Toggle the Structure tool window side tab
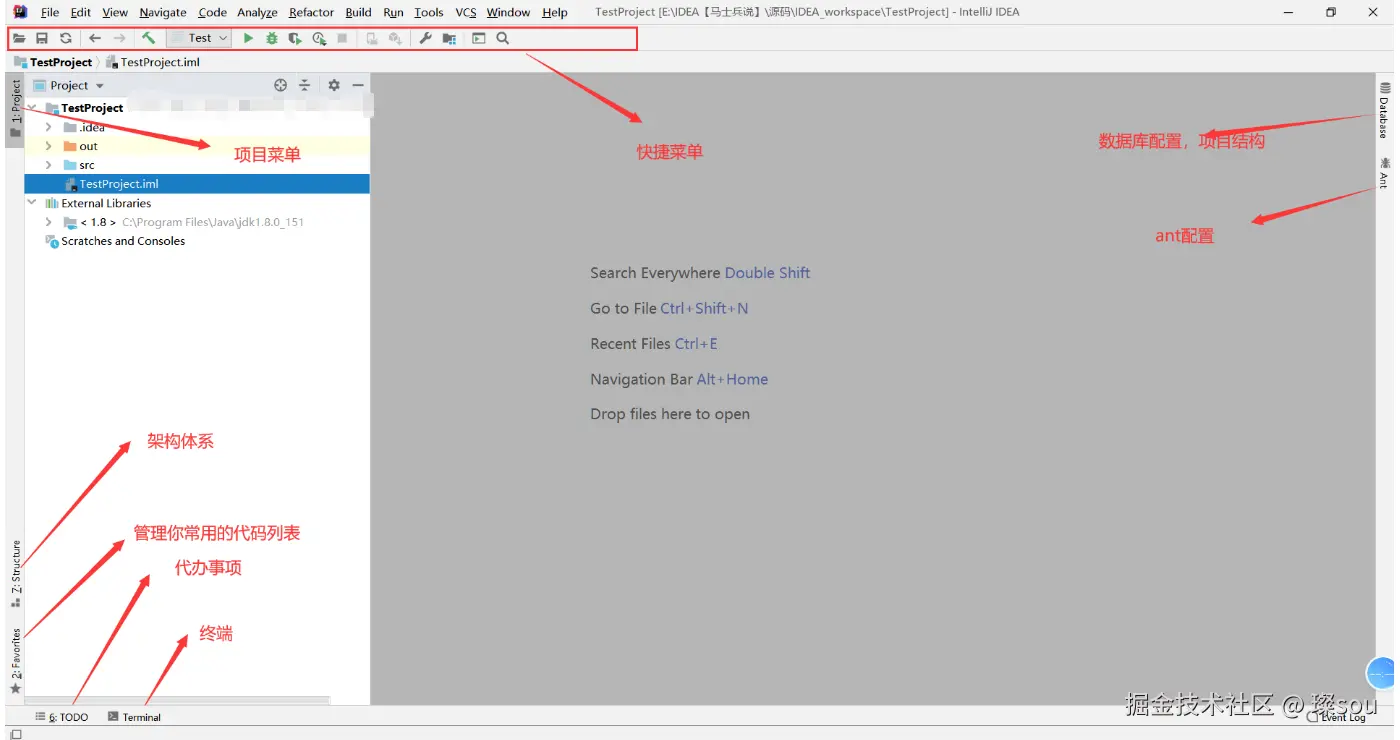This screenshot has width=1400, height=740. tap(16, 574)
